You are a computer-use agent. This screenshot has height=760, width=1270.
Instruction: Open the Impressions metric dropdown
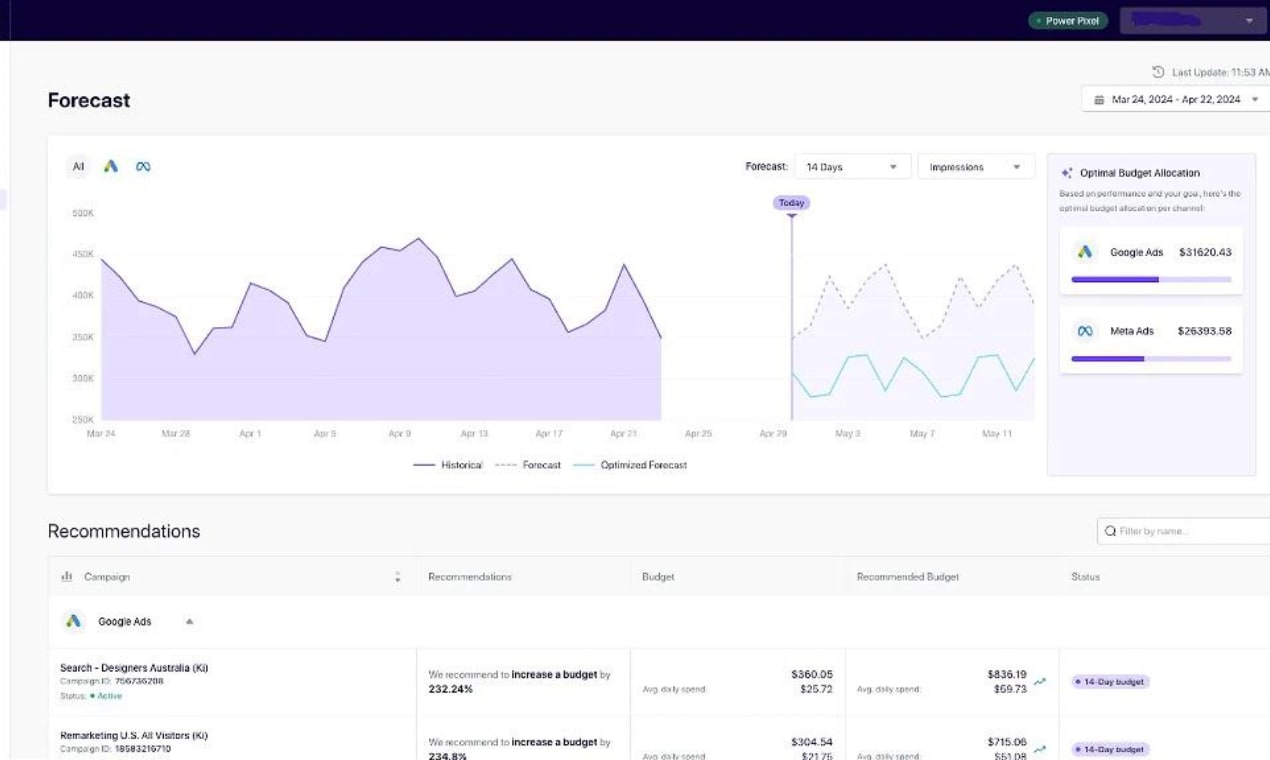pyautogui.click(x=976, y=167)
